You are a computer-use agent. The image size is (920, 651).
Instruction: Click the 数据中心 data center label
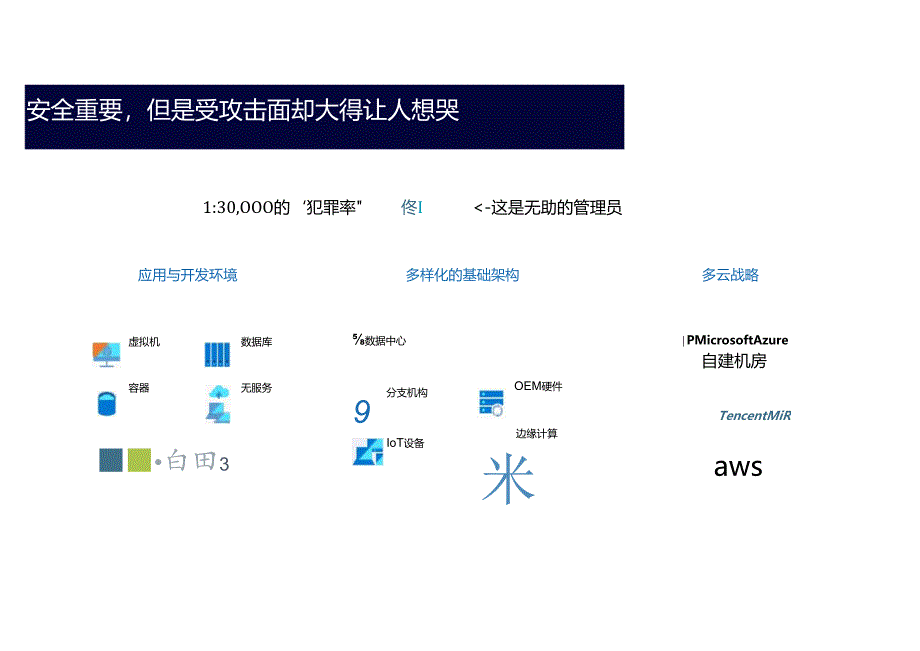click(385, 340)
